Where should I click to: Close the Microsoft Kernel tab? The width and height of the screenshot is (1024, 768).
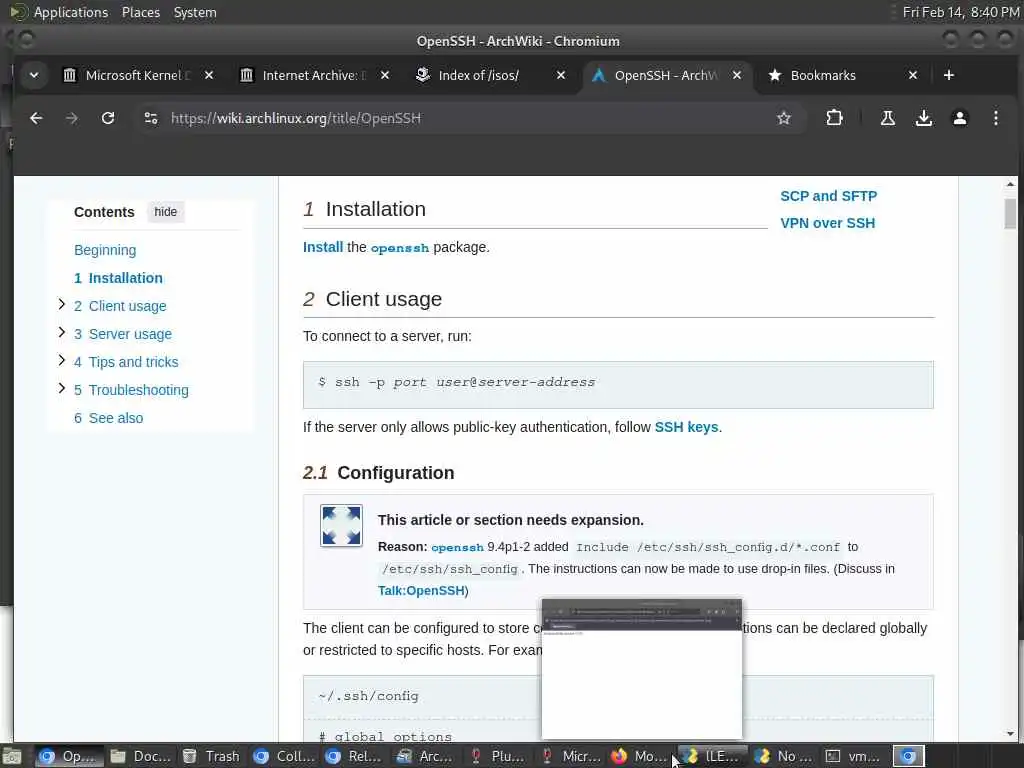209,75
